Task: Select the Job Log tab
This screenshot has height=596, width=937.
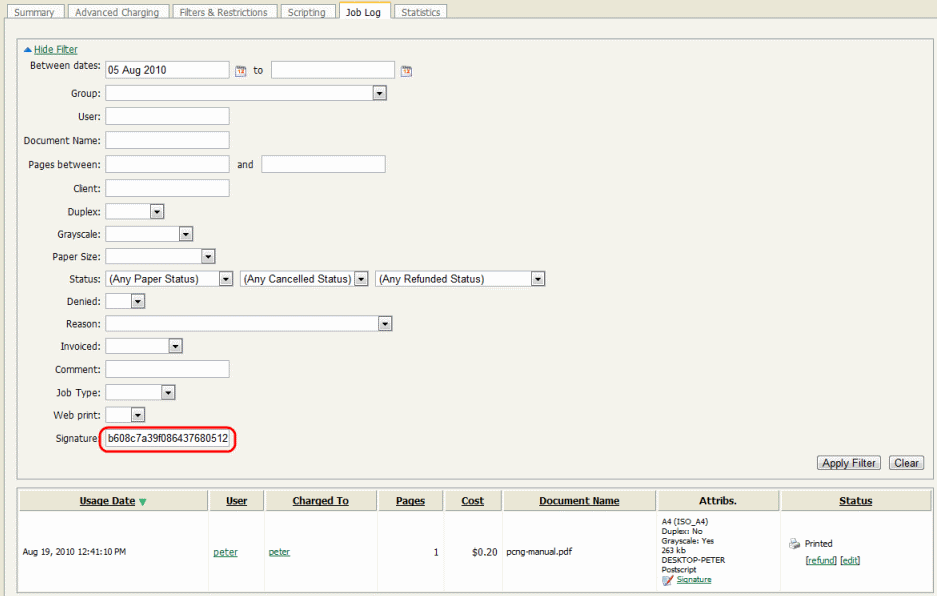Action: click(x=363, y=11)
